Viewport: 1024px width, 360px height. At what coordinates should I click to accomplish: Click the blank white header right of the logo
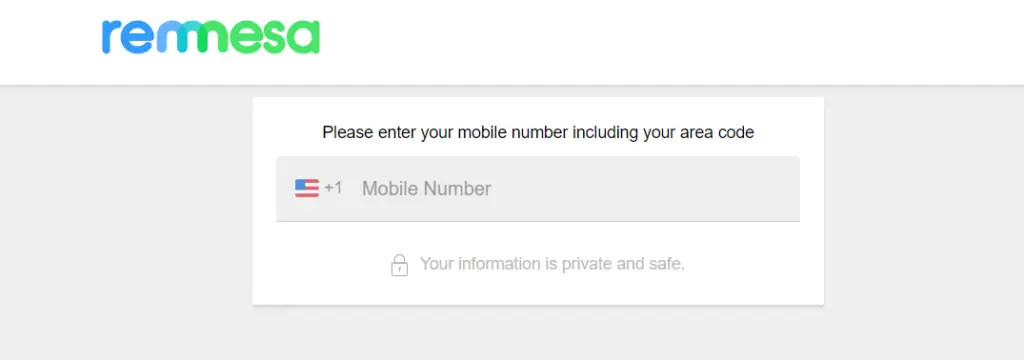coord(653,39)
